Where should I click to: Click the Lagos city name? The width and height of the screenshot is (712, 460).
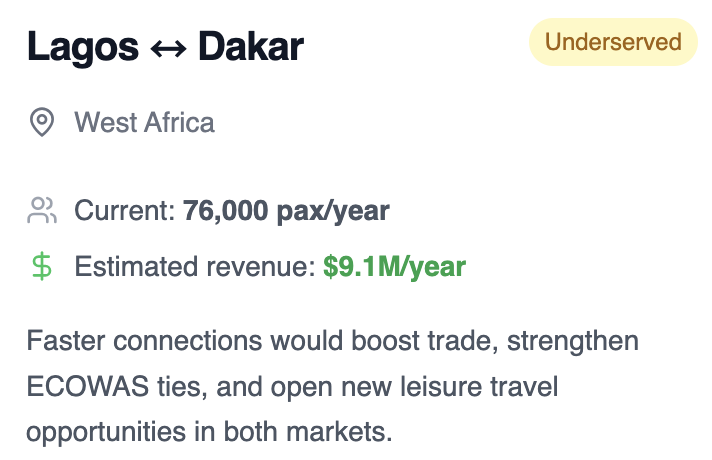click(x=83, y=47)
